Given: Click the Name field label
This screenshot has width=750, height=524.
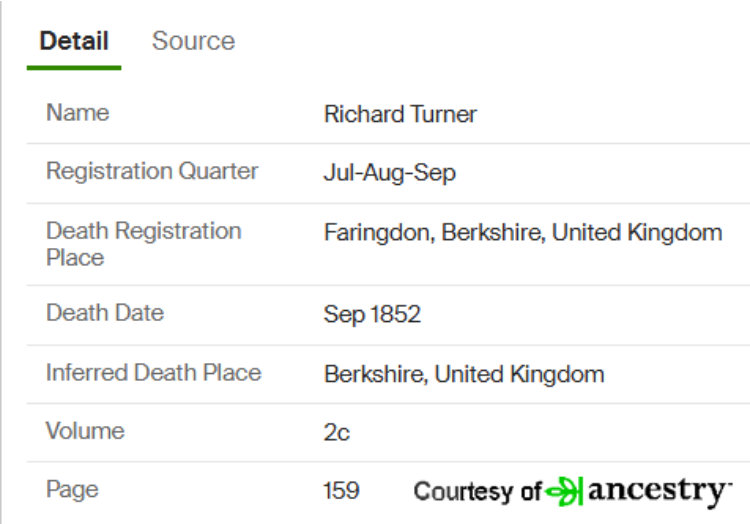Looking at the screenshot, I should pyautogui.click(x=77, y=113).
